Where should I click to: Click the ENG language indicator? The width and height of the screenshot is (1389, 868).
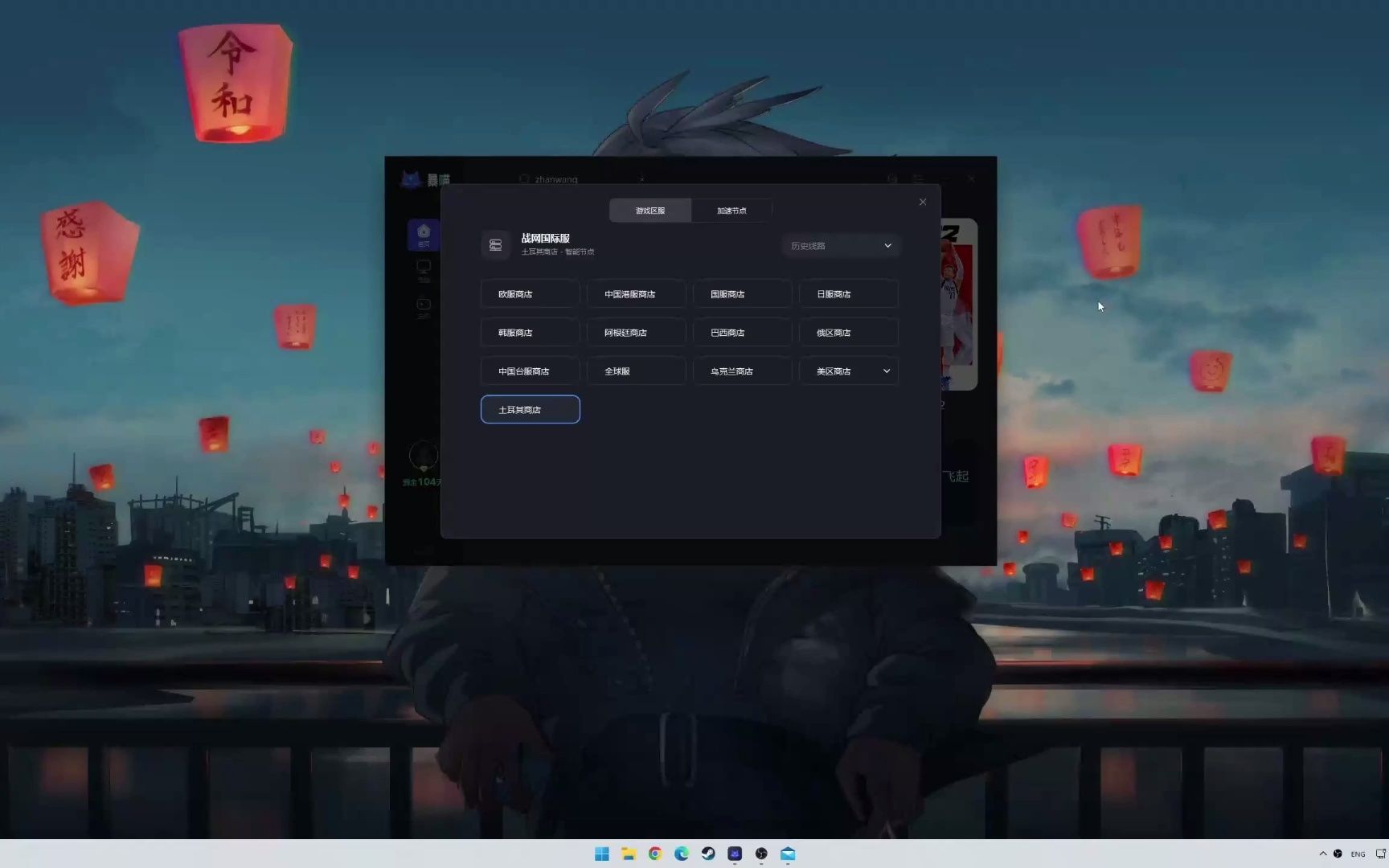(1358, 854)
